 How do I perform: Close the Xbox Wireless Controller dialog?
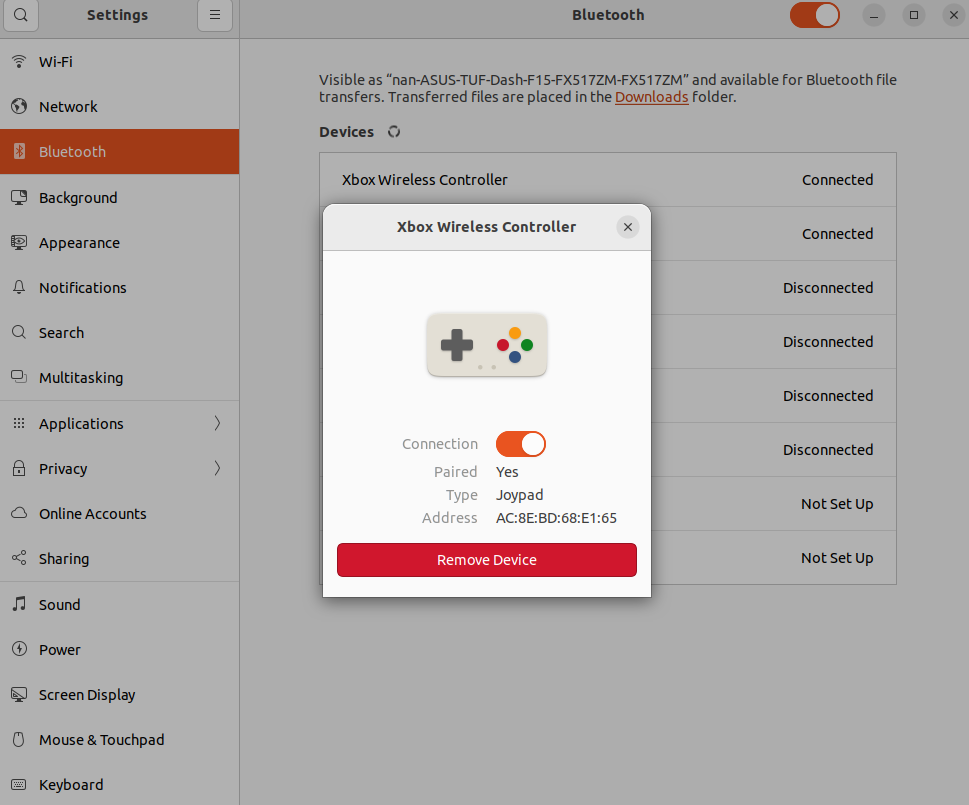pos(628,227)
